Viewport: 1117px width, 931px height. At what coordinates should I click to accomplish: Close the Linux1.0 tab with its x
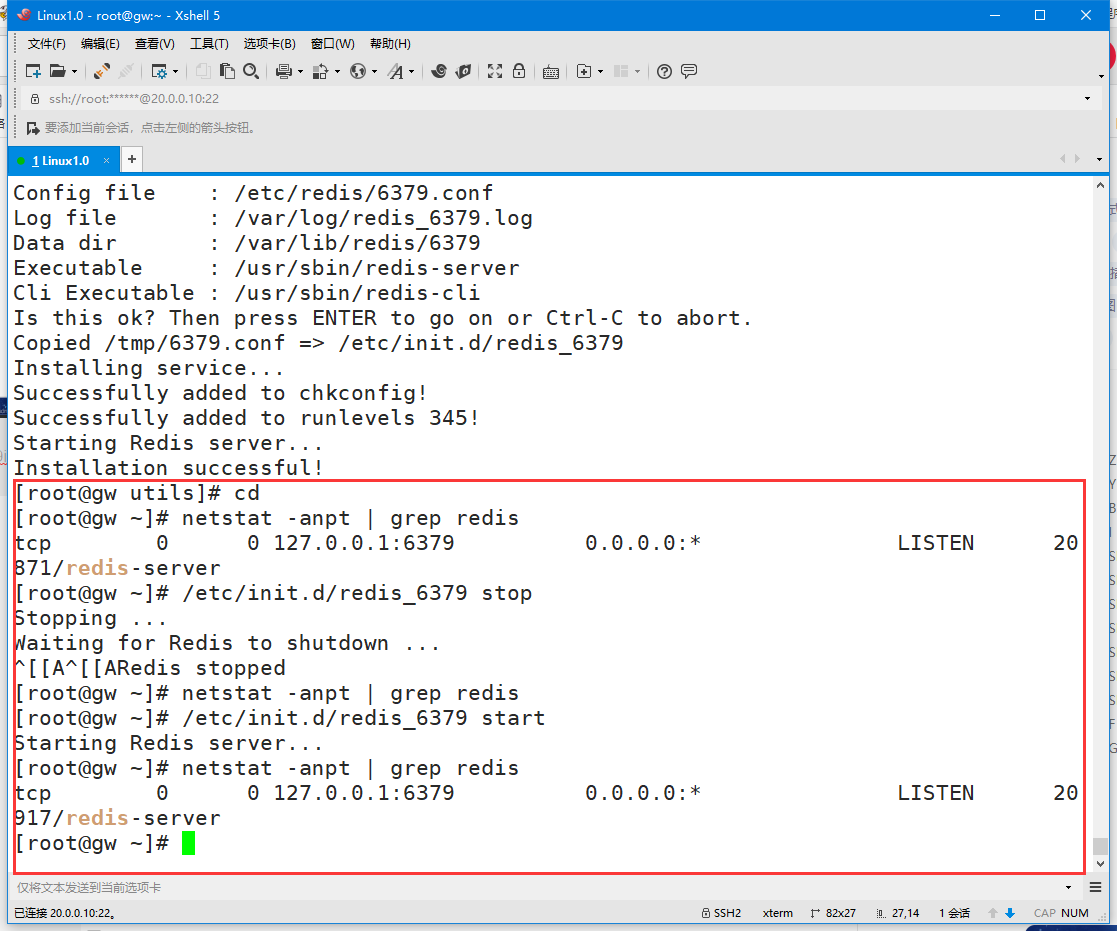pyautogui.click(x=107, y=161)
